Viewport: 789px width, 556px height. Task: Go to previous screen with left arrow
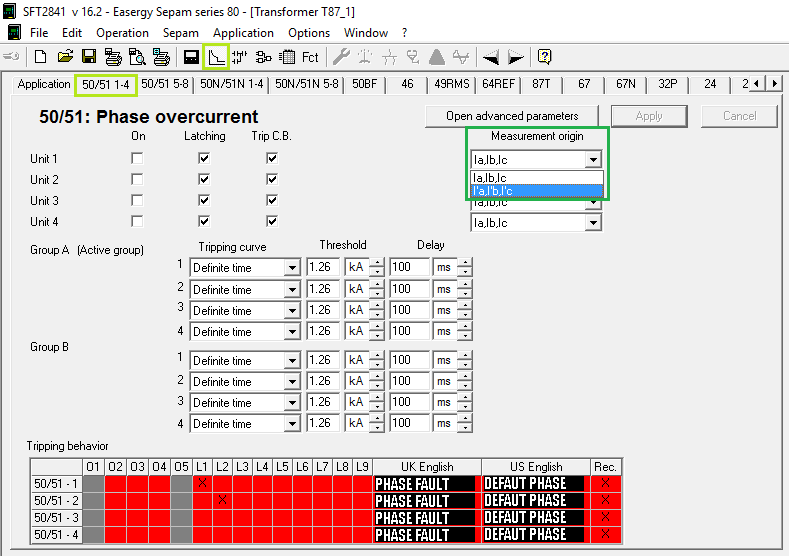click(491, 57)
